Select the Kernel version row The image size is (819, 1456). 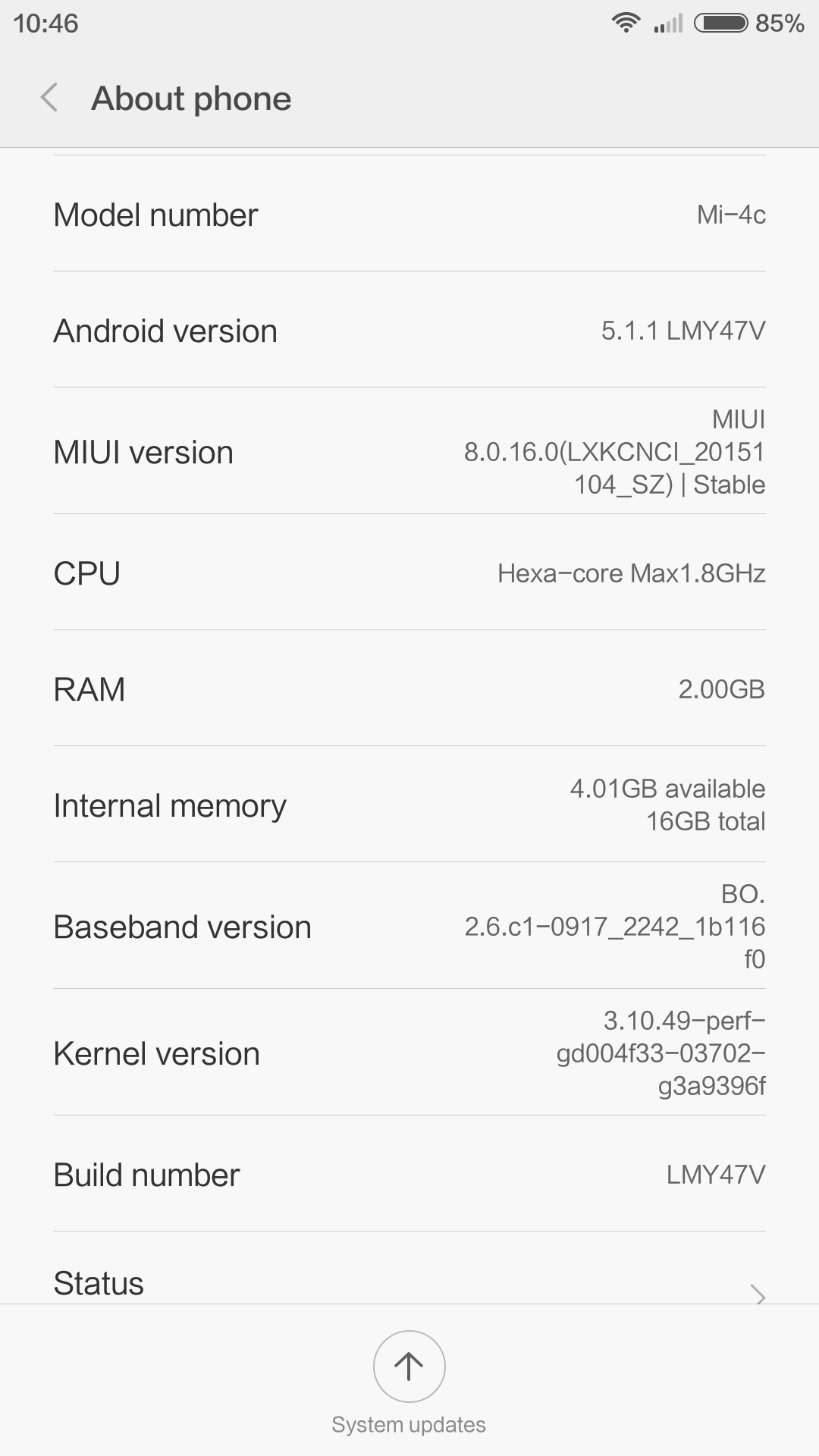point(409,1053)
